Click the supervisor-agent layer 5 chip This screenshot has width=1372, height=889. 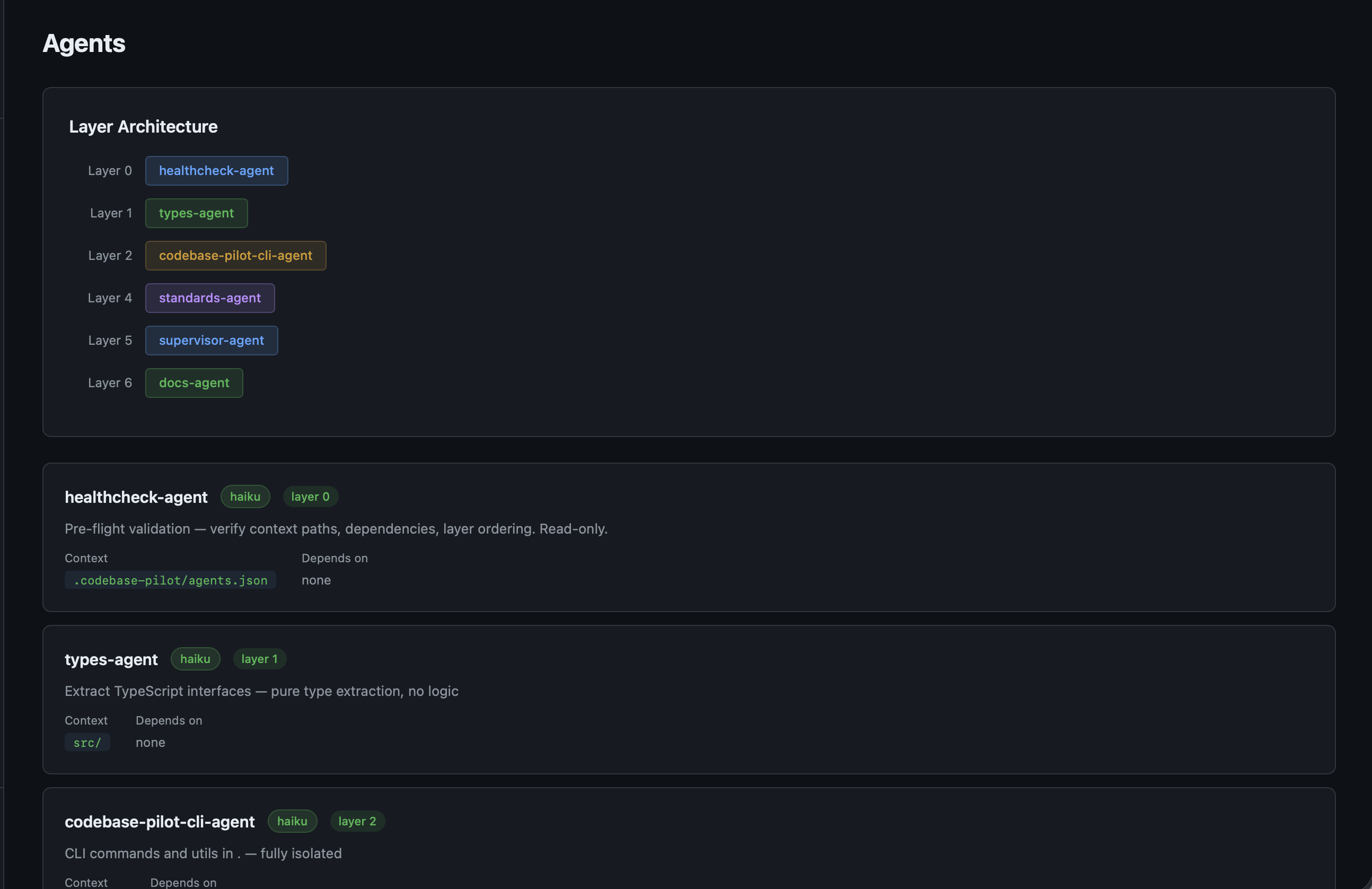(x=211, y=341)
